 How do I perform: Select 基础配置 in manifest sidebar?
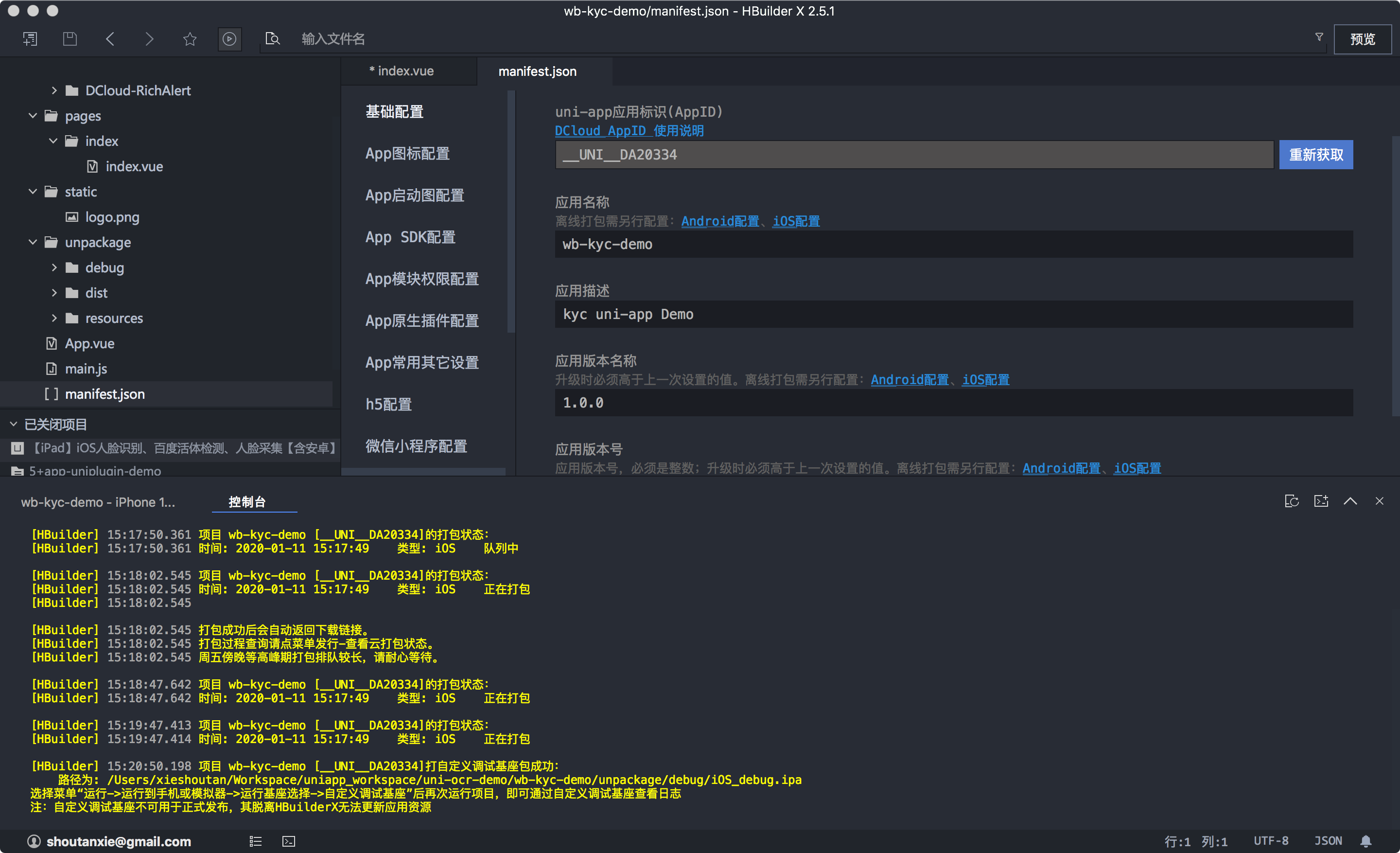[395, 112]
